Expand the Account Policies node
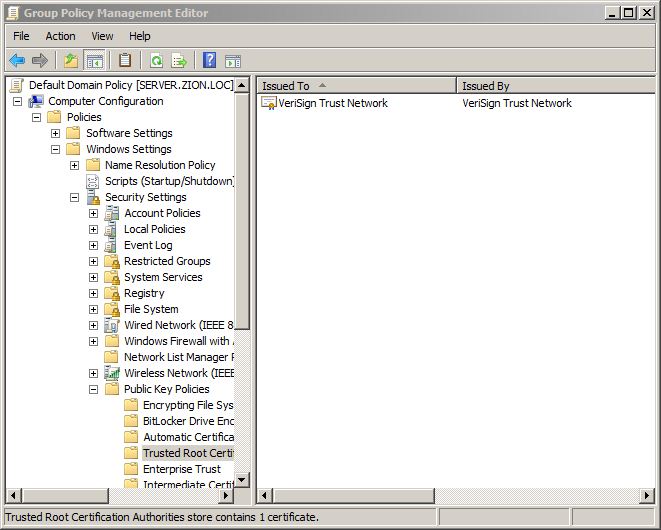 pyautogui.click(x=94, y=213)
